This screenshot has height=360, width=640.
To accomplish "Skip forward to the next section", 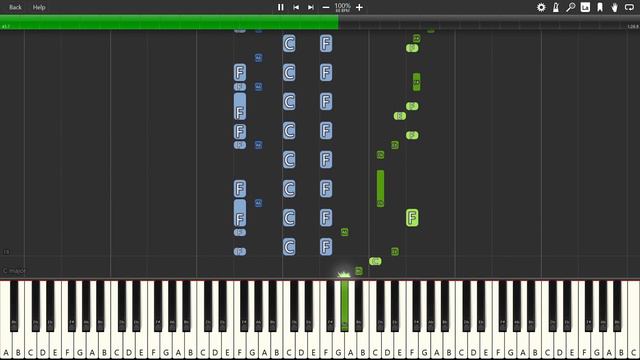I will coord(311,7).
